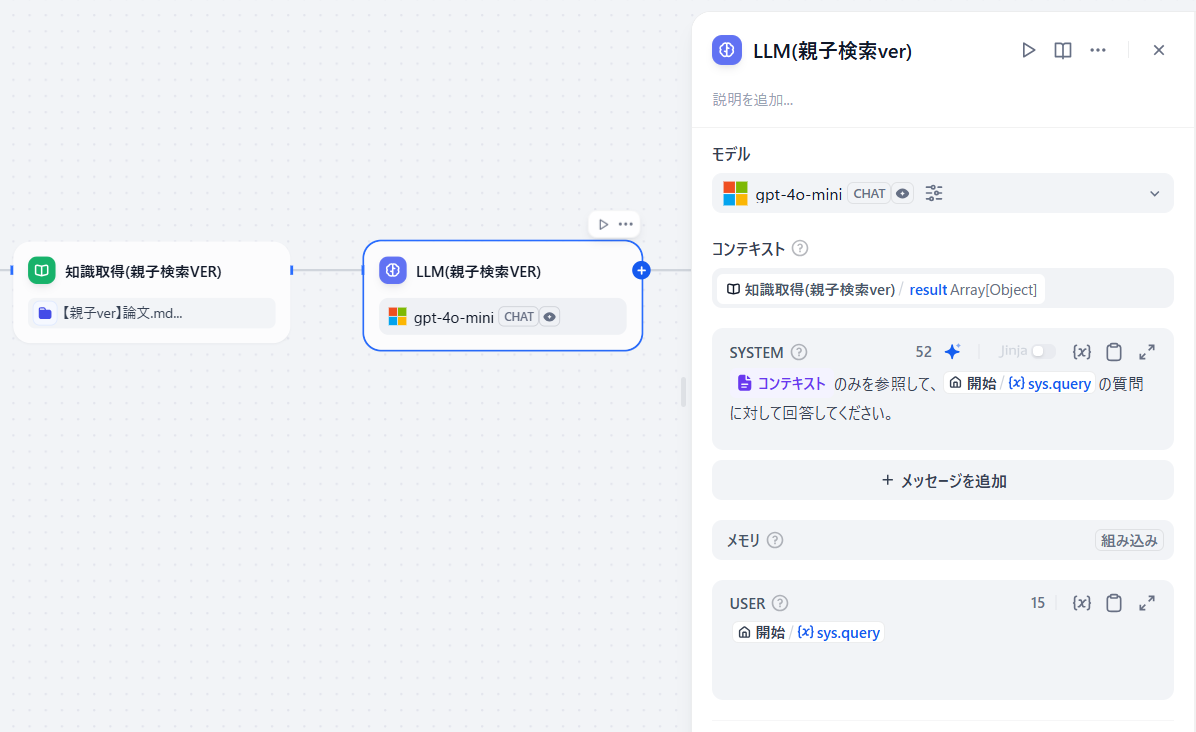The height and width of the screenshot is (732, 1196).
Task: Show help tooltip for USER prompt
Action: (x=780, y=603)
